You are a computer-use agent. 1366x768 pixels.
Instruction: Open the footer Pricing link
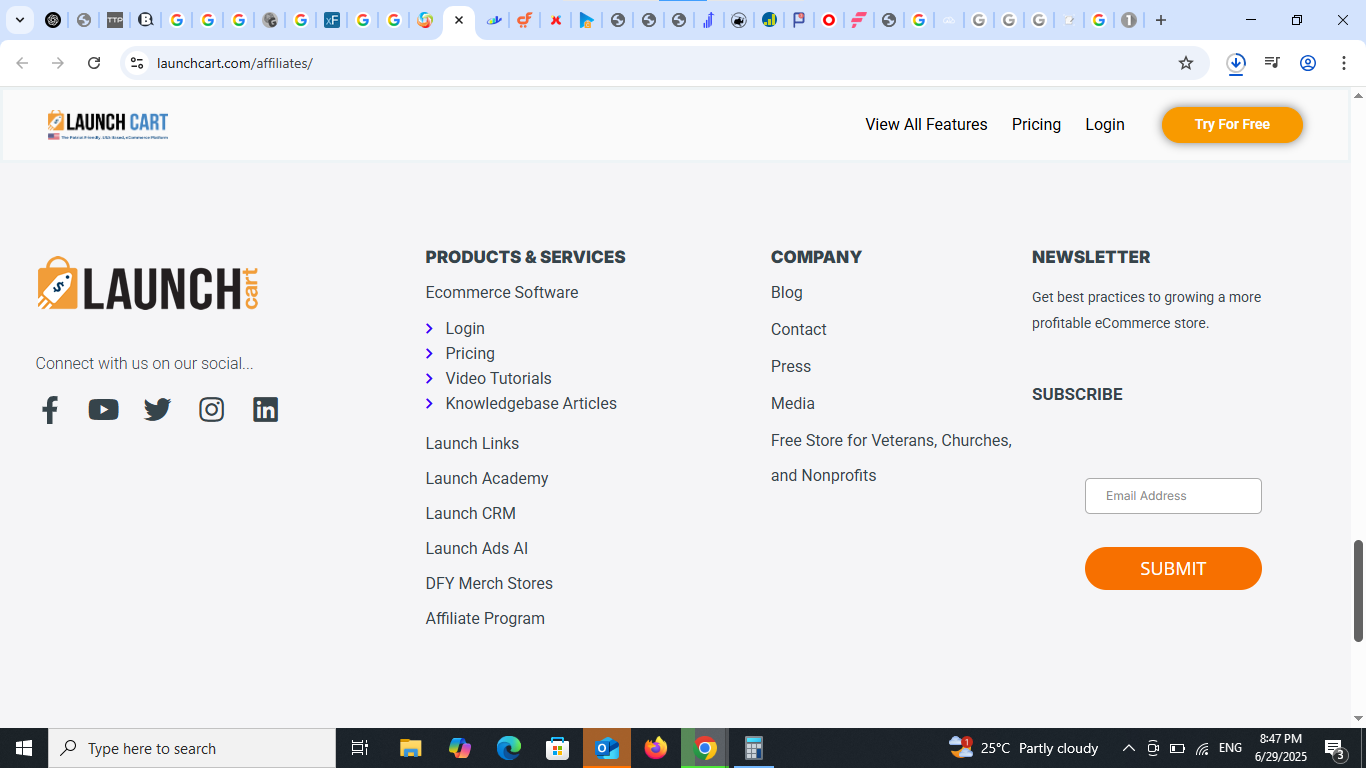click(x=470, y=353)
